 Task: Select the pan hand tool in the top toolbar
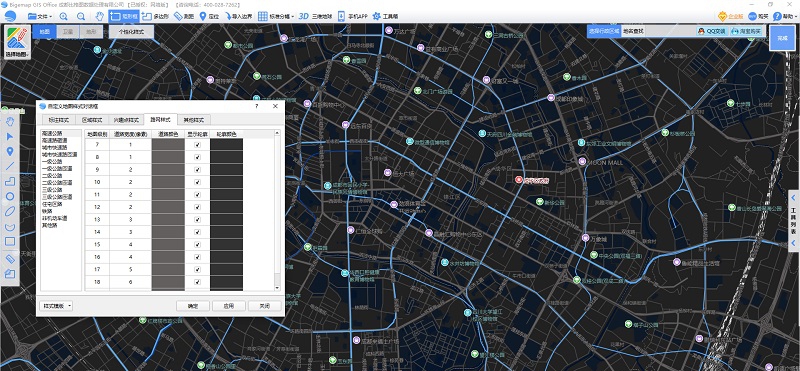coord(99,16)
